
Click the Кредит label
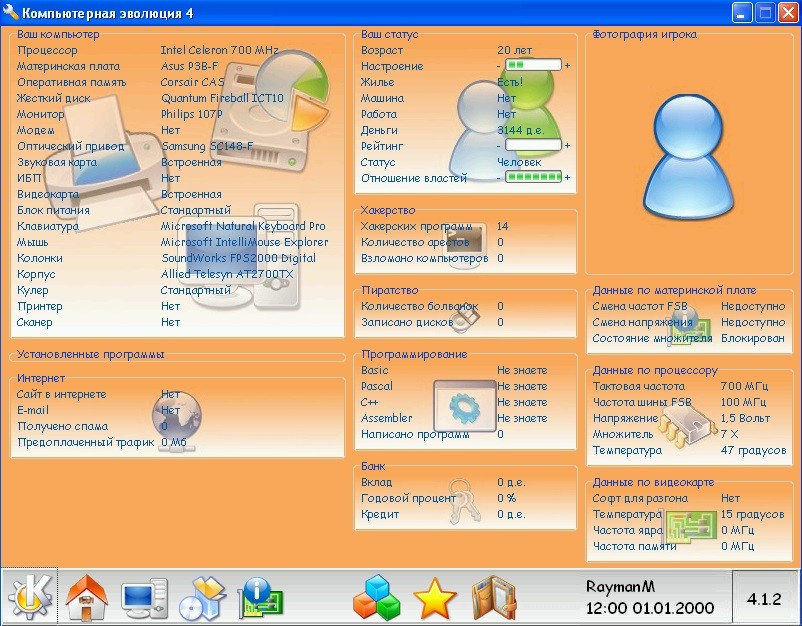click(380, 514)
